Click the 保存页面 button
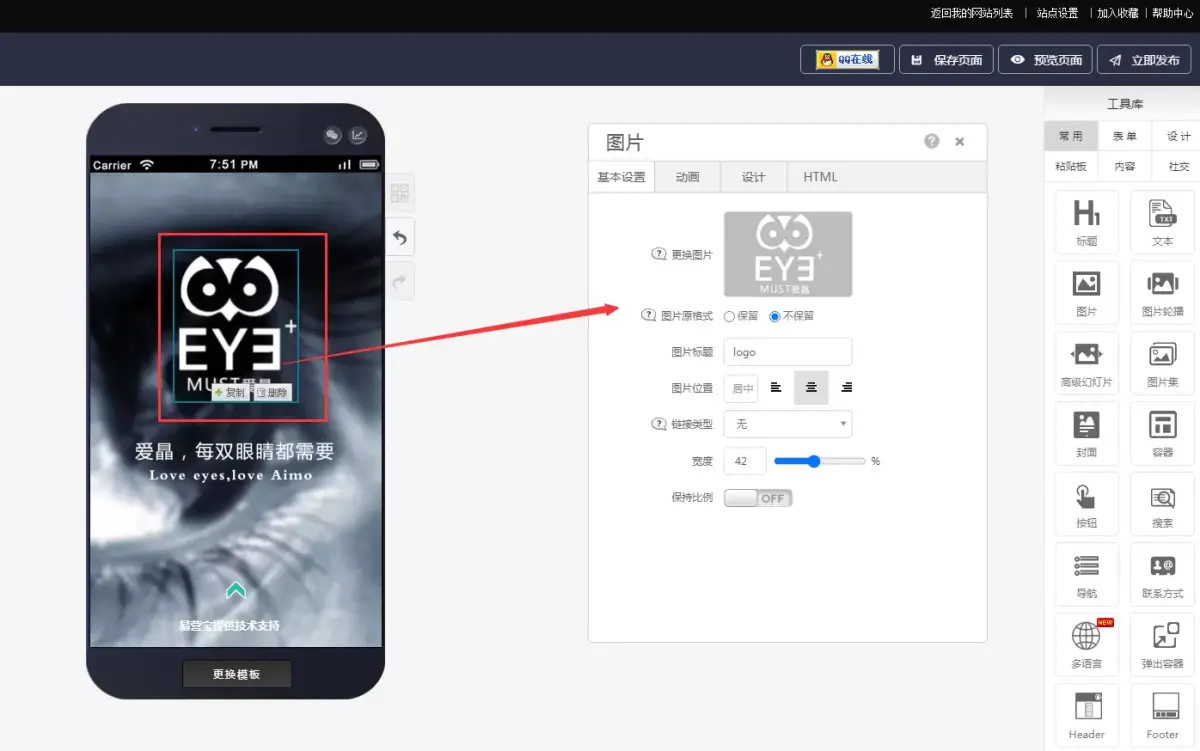This screenshot has height=751, width=1200. pyautogui.click(x=946, y=60)
